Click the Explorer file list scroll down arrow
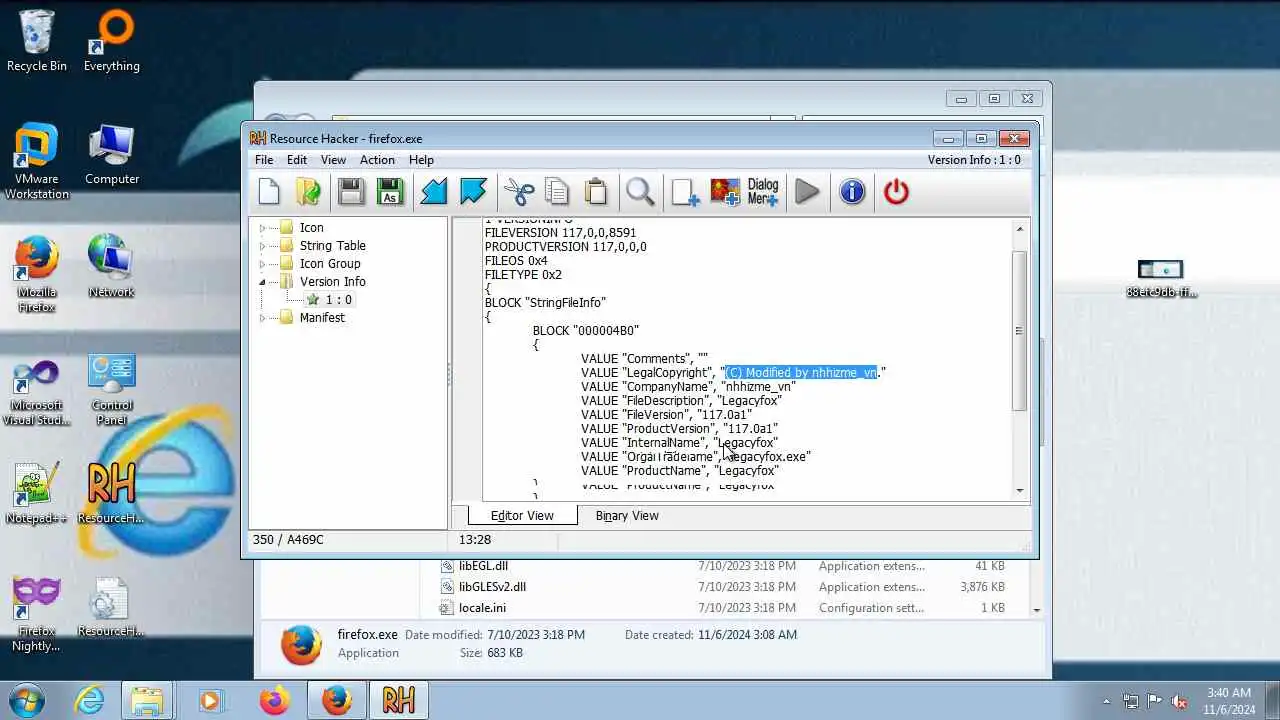Viewport: 1280px width, 720px height. [x=1036, y=610]
